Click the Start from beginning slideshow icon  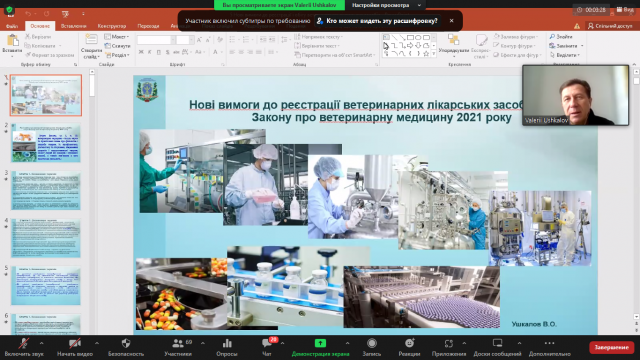(x=65, y=13)
